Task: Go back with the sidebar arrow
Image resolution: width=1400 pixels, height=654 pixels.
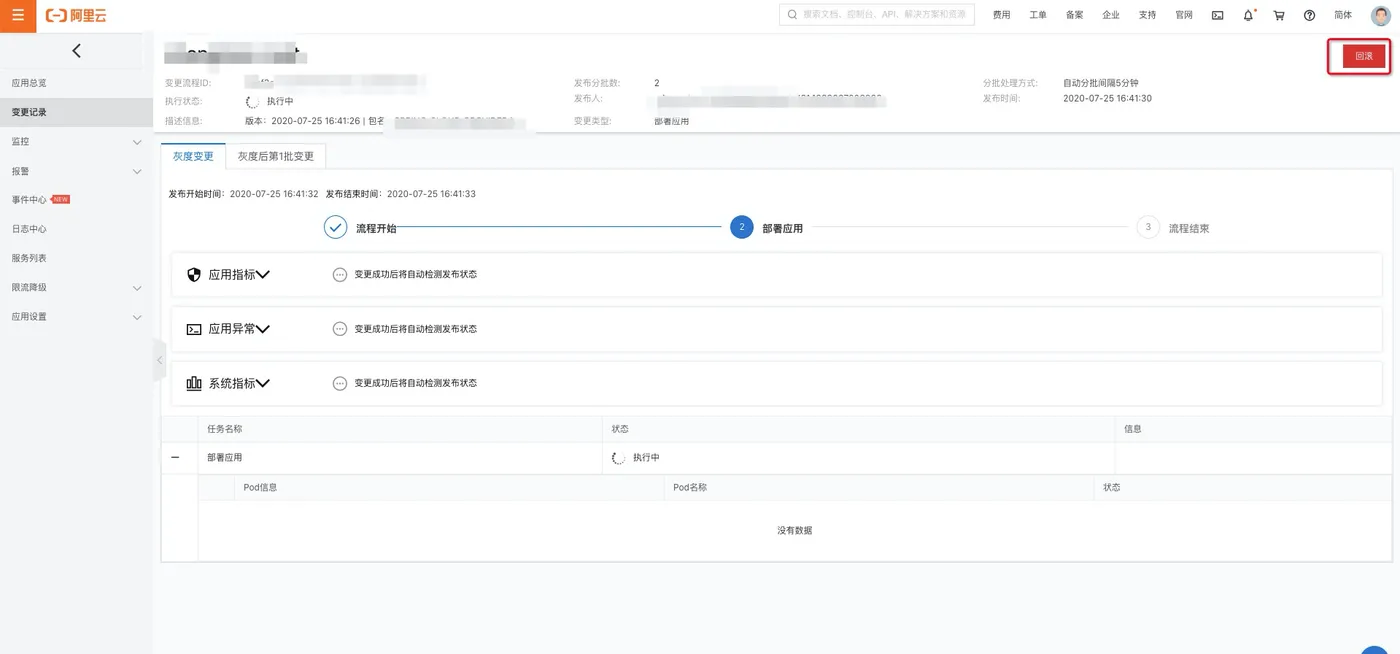Action: pos(77,51)
